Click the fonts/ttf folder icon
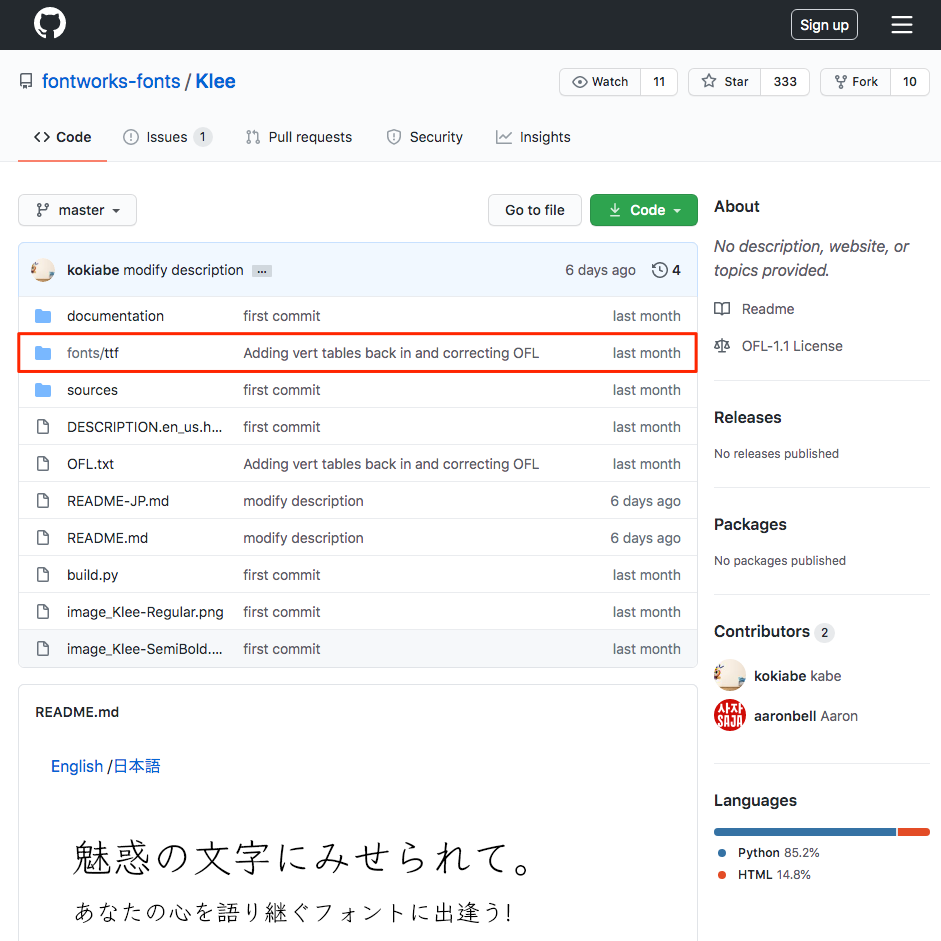Viewport: 941px width, 941px height. [x=43, y=353]
